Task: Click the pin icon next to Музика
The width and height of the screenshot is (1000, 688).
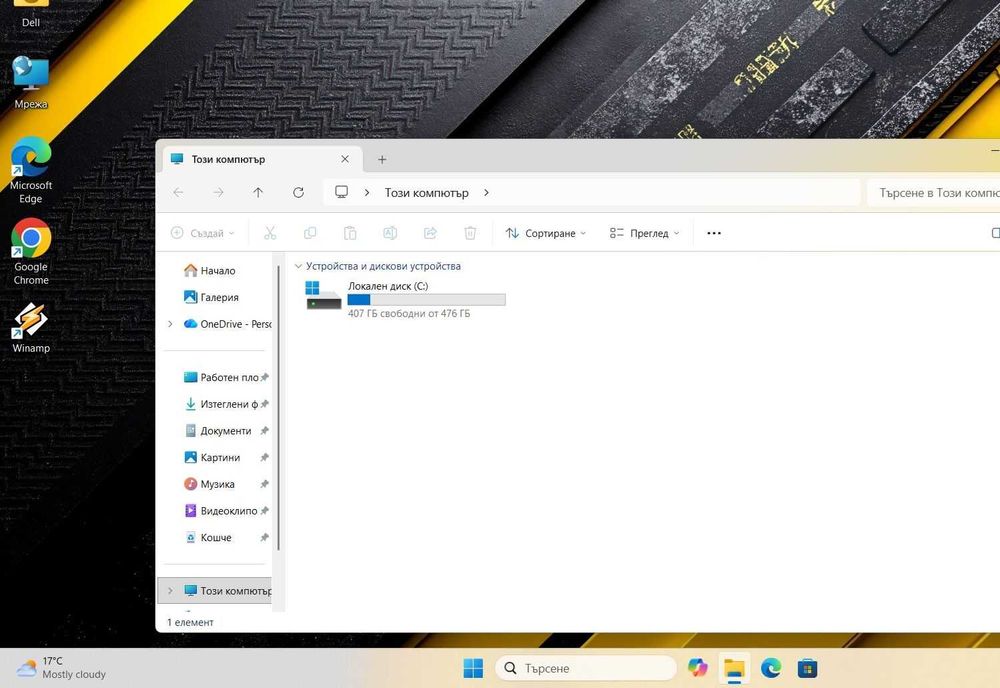Action: (264, 484)
